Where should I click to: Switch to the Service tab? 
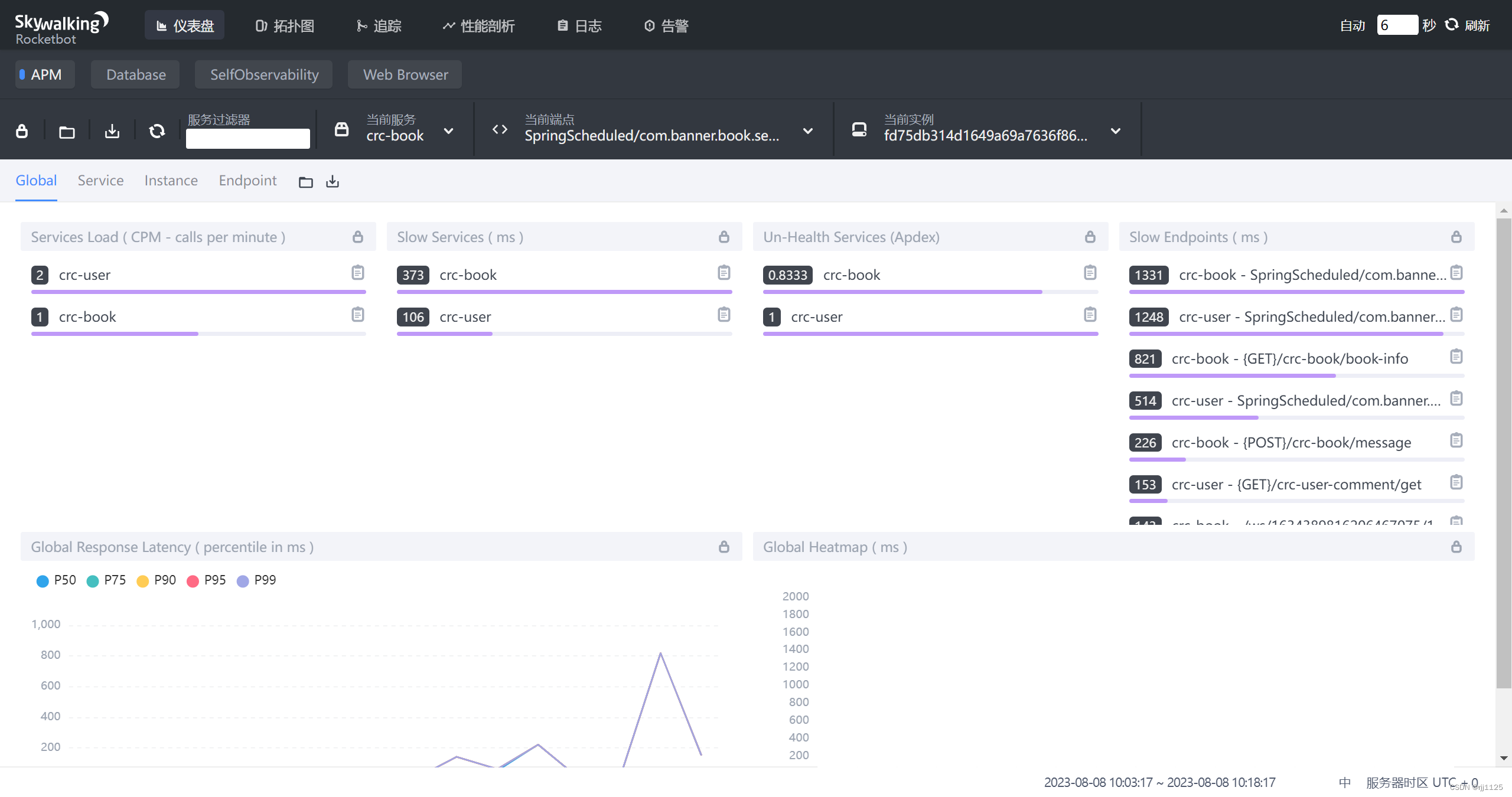coord(100,180)
